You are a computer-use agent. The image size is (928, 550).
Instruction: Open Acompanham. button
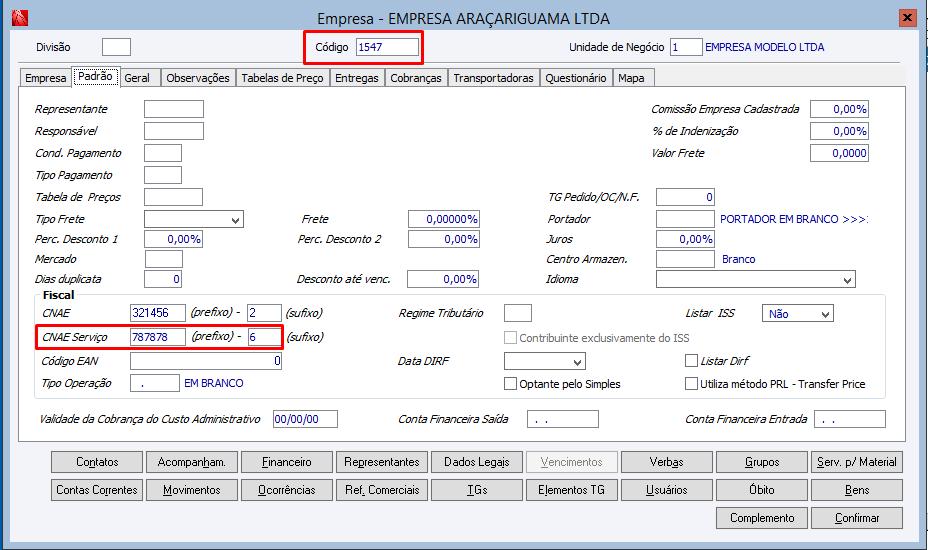[x=192, y=462]
